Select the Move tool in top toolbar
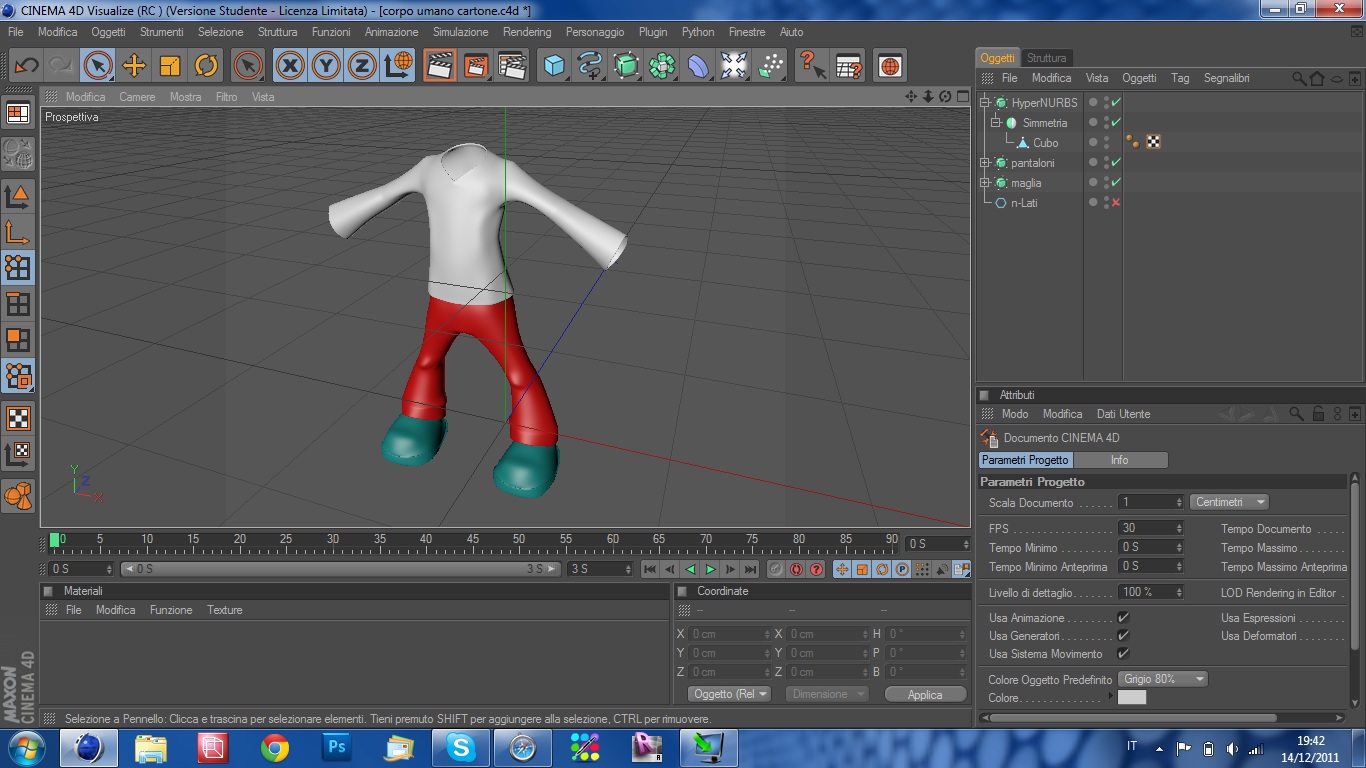The height and width of the screenshot is (768, 1366). tap(134, 66)
